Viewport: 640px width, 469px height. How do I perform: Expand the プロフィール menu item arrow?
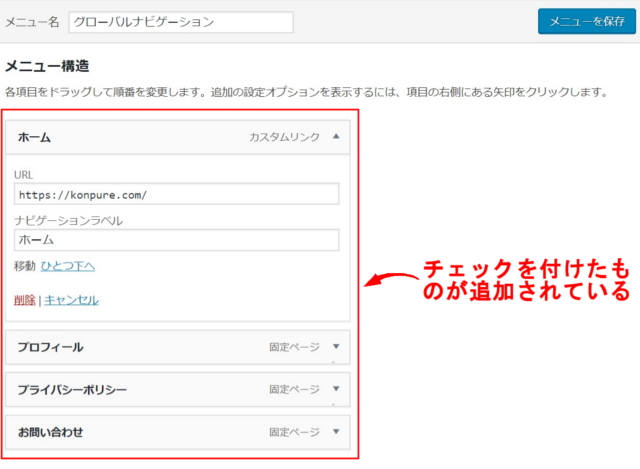[x=336, y=347]
